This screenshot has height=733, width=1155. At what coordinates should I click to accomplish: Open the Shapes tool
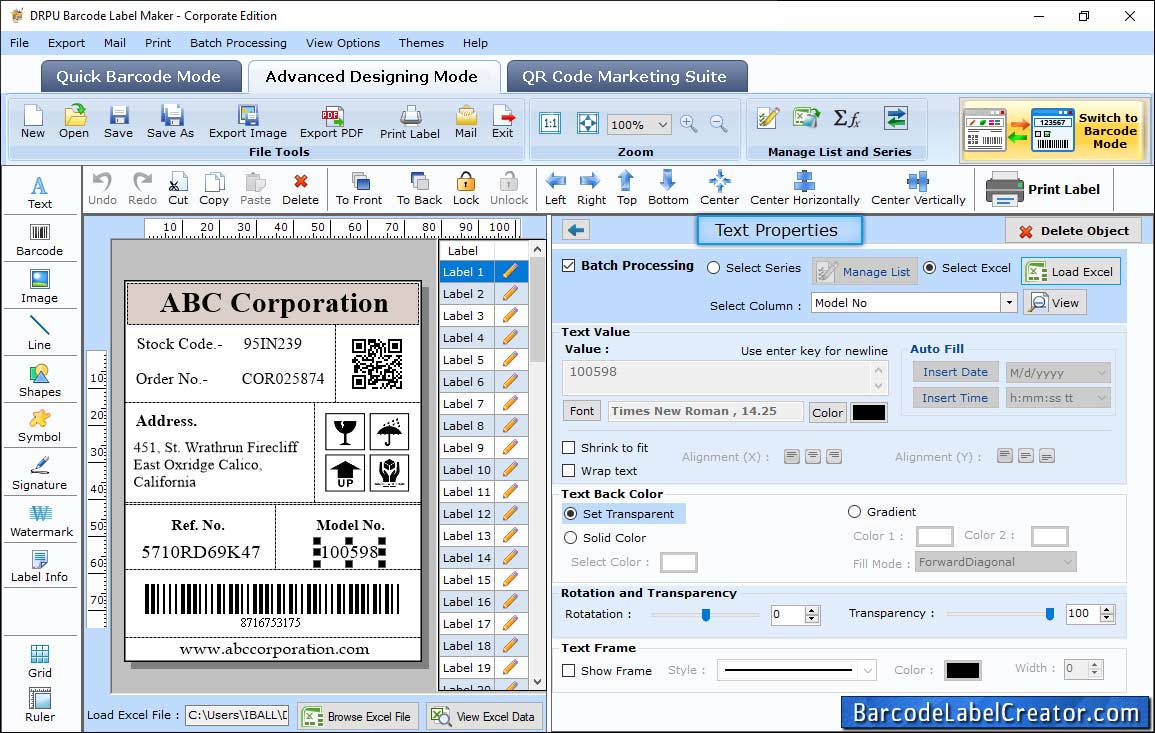(40, 381)
